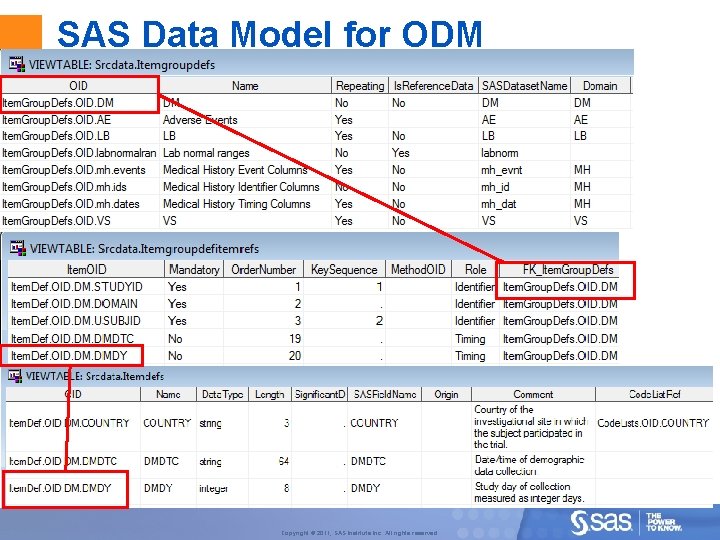The image size is (720, 540).
Task: Select the ItemGroupDefs.OID.labnormalran cell
Action: click(x=79, y=153)
